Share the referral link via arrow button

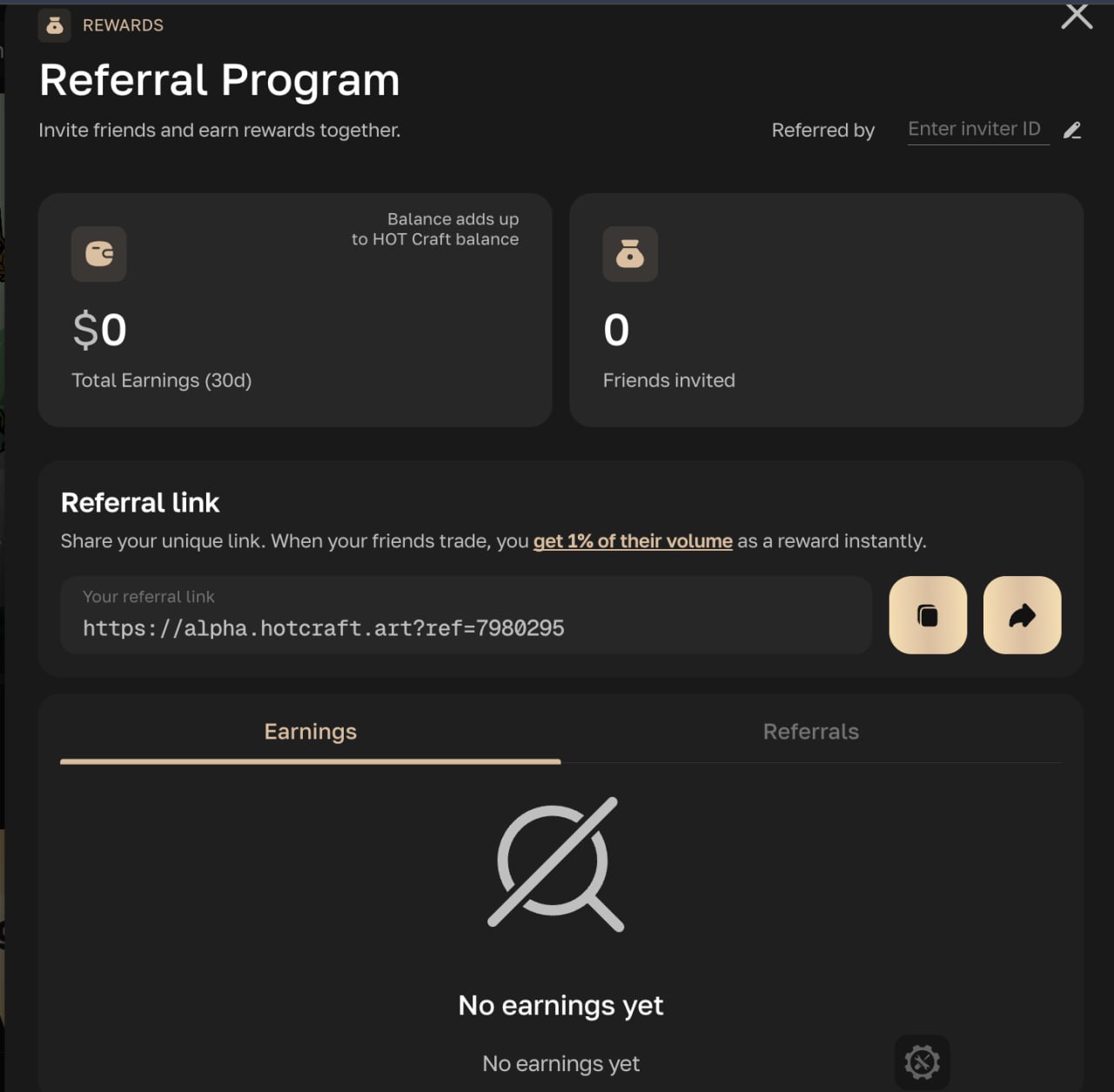click(1022, 615)
